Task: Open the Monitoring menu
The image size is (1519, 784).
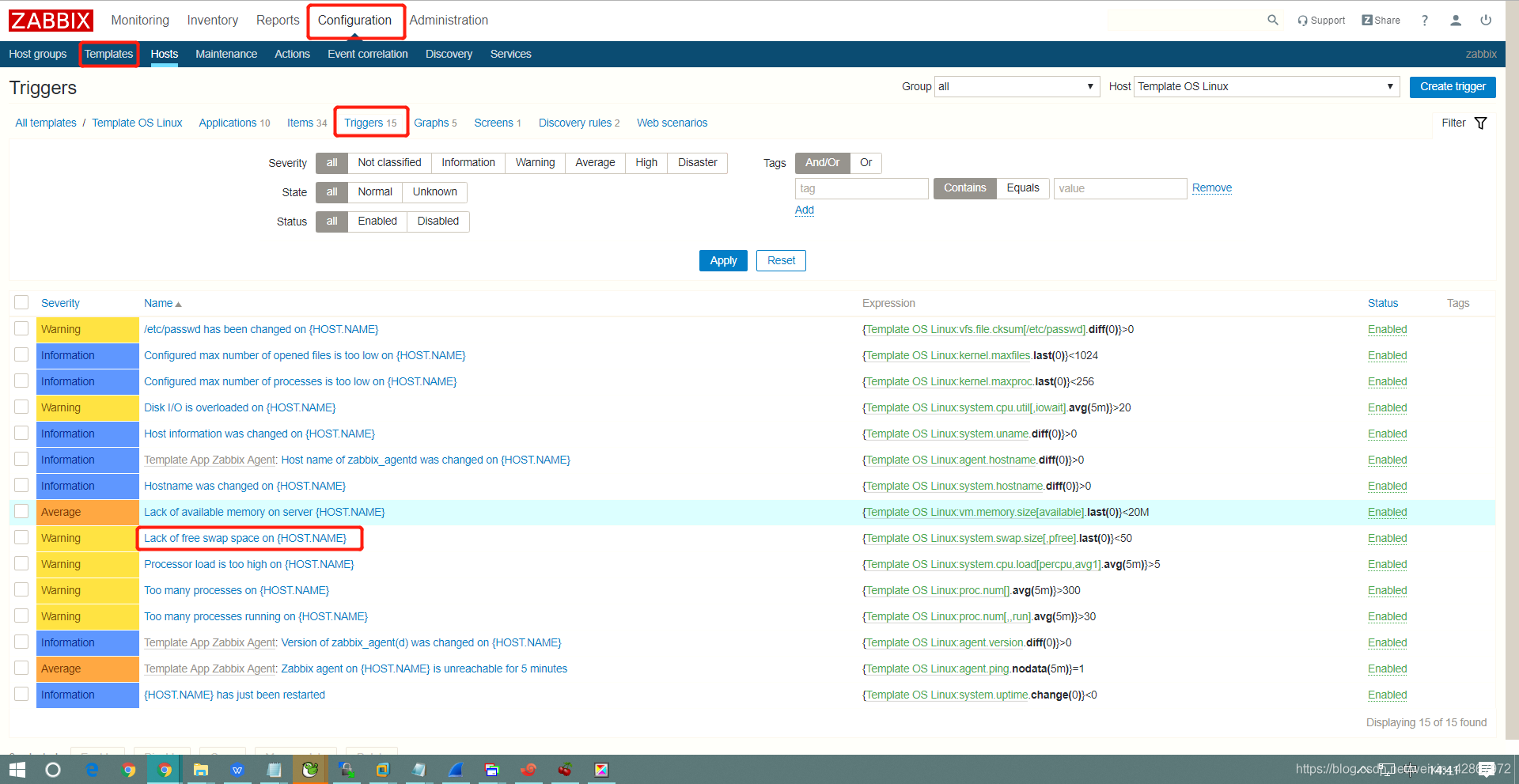Action: point(140,21)
